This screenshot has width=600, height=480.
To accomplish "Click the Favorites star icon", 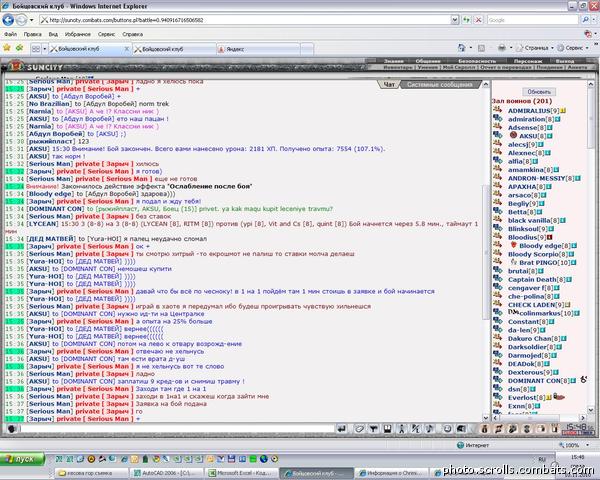I will click(x=7, y=48).
